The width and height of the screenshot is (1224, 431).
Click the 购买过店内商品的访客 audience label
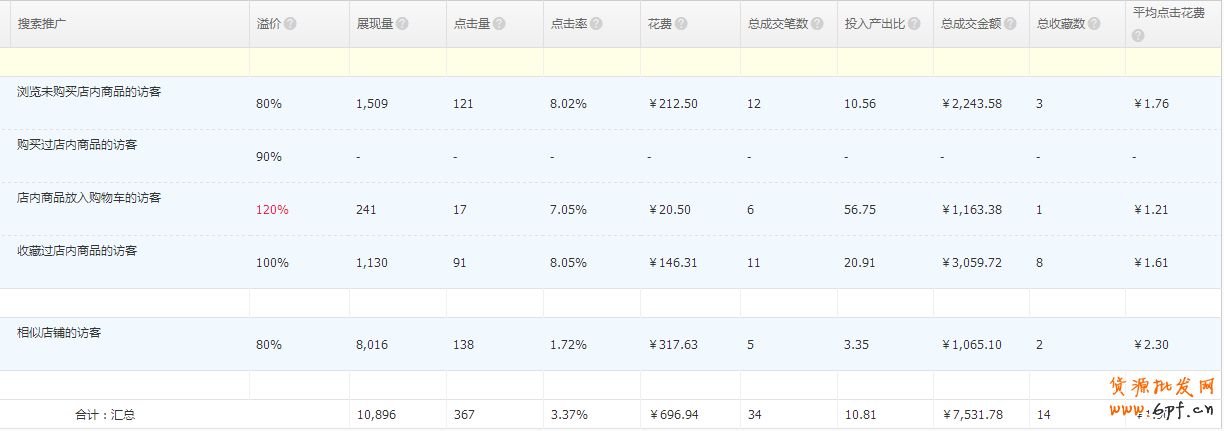pyautogui.click(x=77, y=144)
